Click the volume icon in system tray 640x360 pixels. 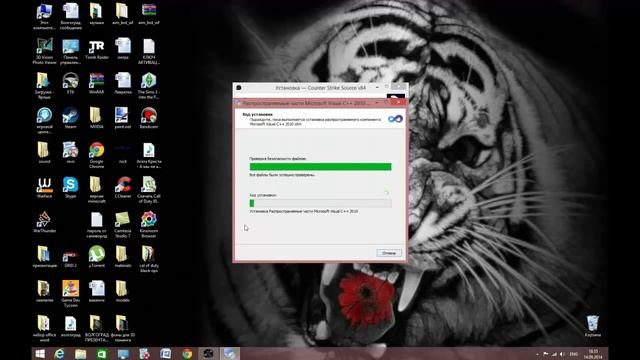(x=562, y=354)
